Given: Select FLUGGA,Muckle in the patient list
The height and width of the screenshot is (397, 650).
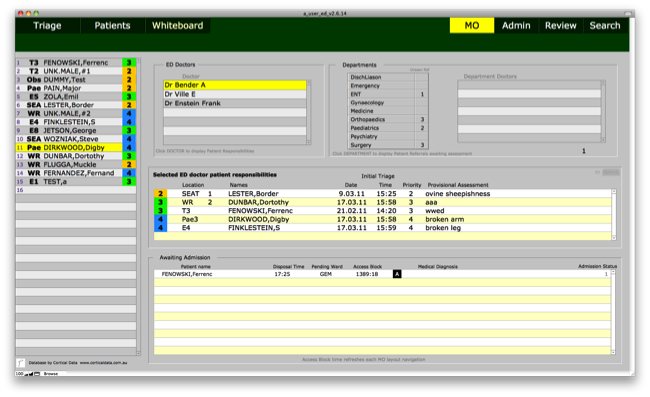Looking at the screenshot, I should click(76, 165).
